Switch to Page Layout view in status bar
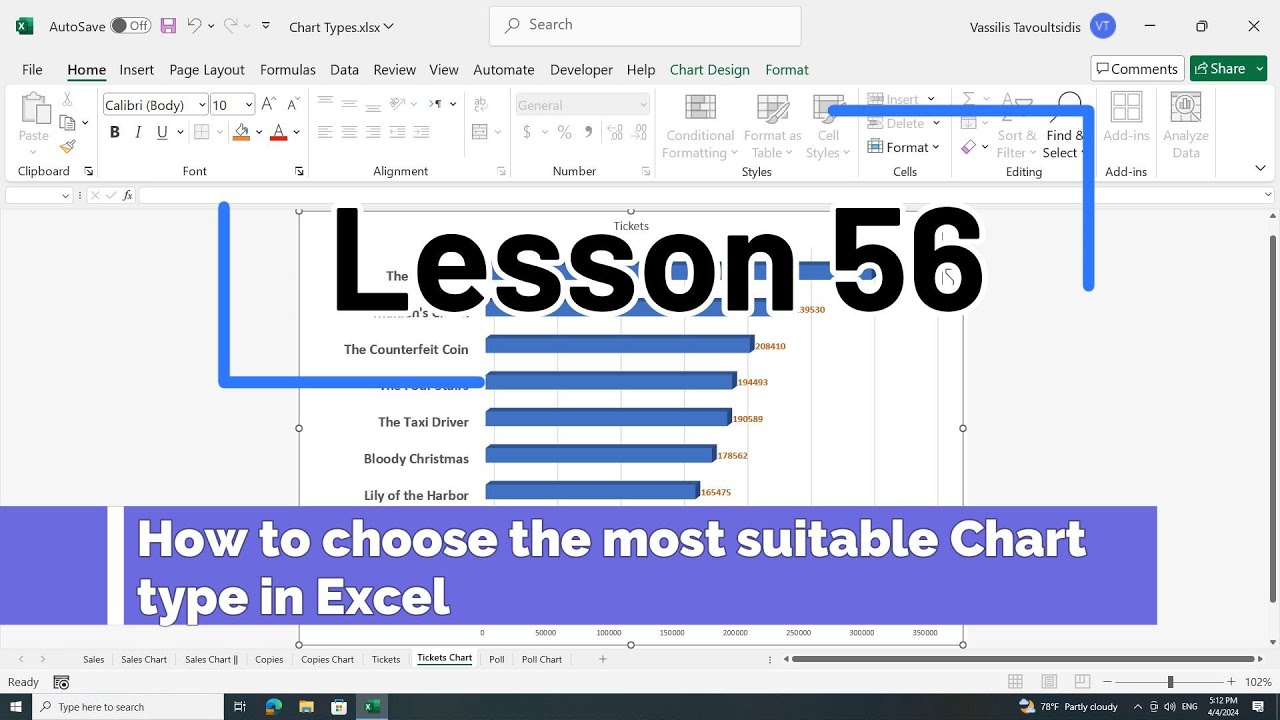 [1049, 682]
